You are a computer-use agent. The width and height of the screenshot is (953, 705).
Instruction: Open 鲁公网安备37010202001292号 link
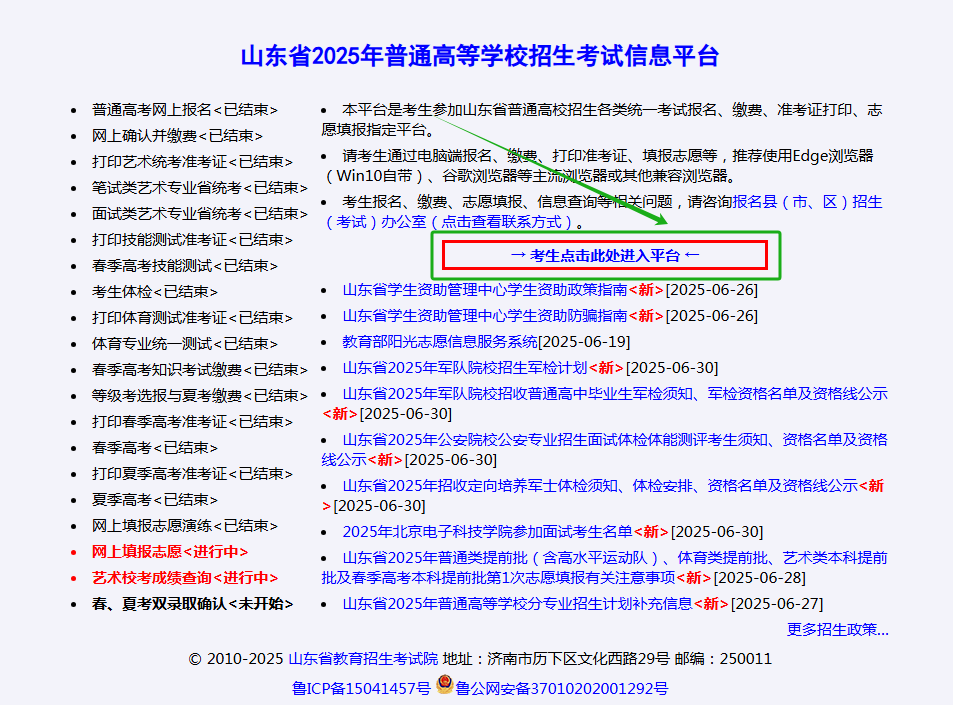tap(562, 689)
